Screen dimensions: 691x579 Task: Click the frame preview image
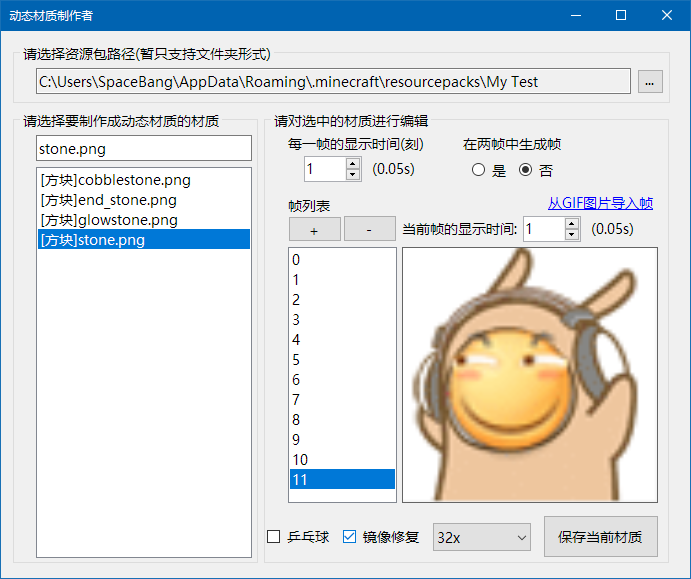[x=530, y=375]
